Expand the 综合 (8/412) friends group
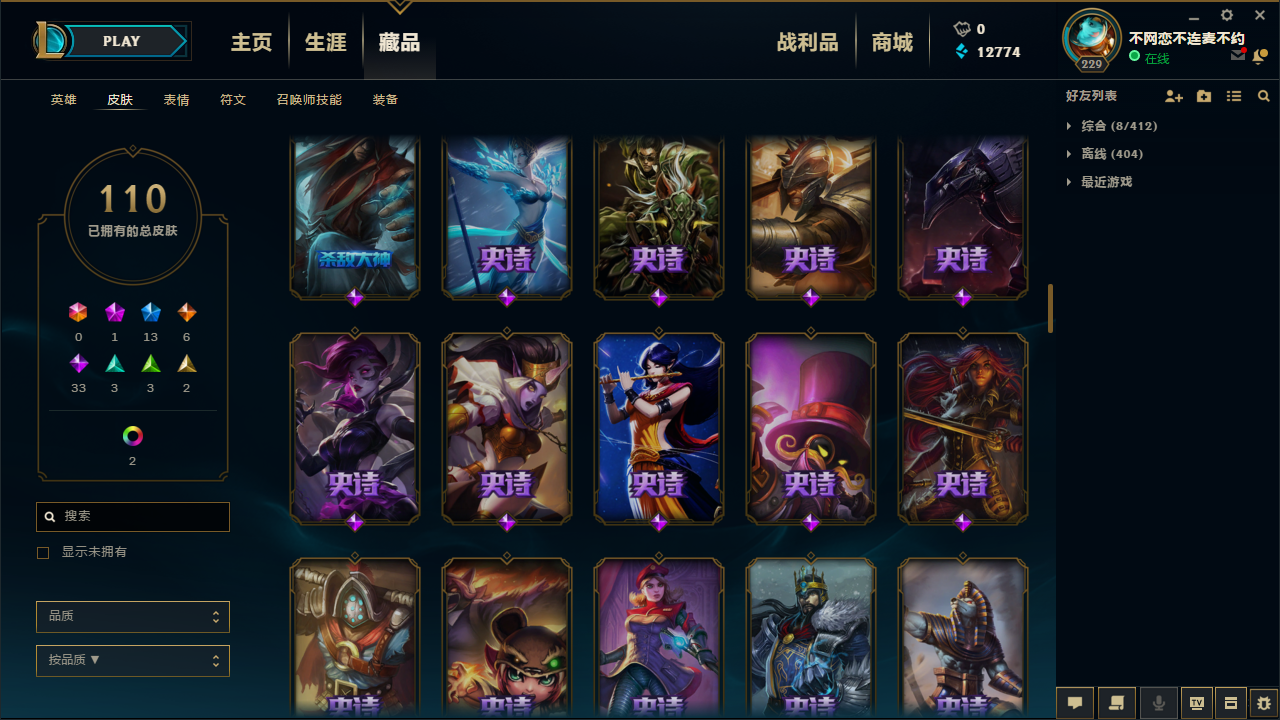Screen dimensions: 1280x720 (1111, 126)
